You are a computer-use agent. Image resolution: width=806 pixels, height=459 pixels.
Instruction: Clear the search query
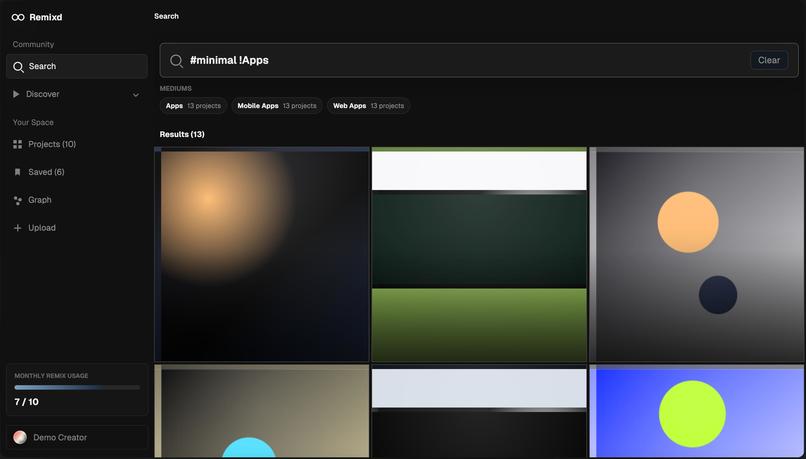pos(768,60)
